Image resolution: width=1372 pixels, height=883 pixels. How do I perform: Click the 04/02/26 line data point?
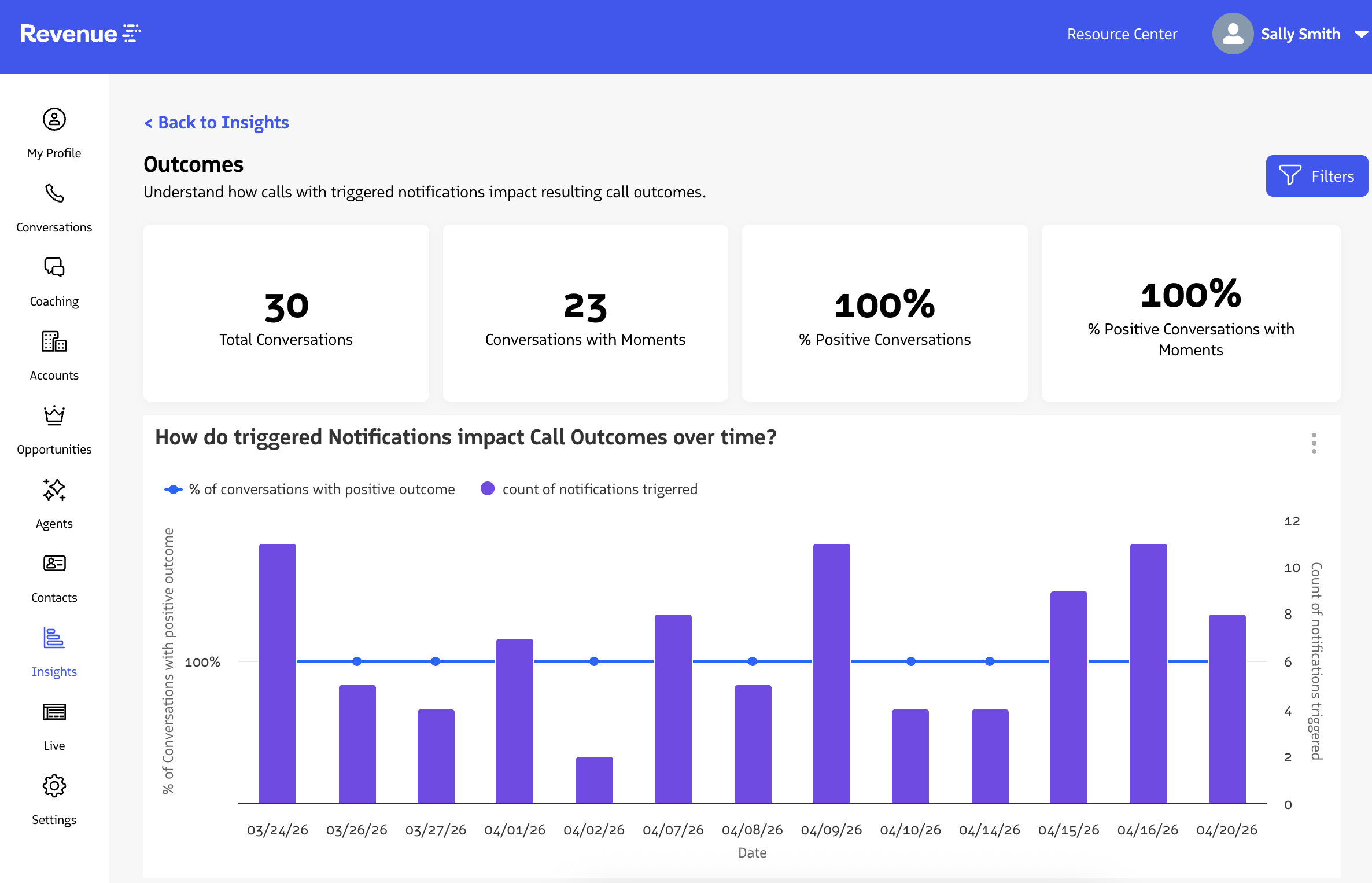coord(594,661)
